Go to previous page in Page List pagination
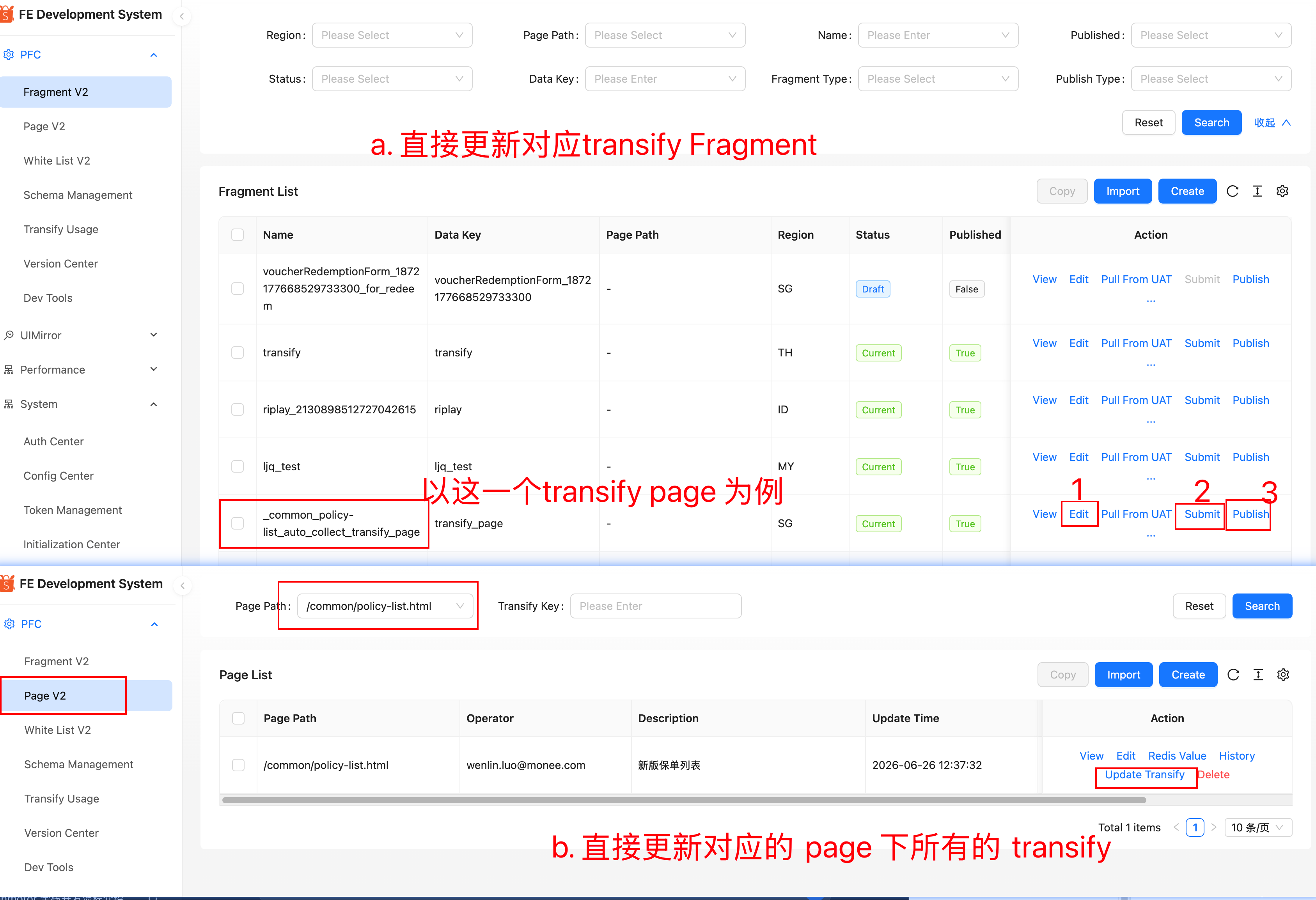The width and height of the screenshot is (1316, 900). coord(1176,827)
